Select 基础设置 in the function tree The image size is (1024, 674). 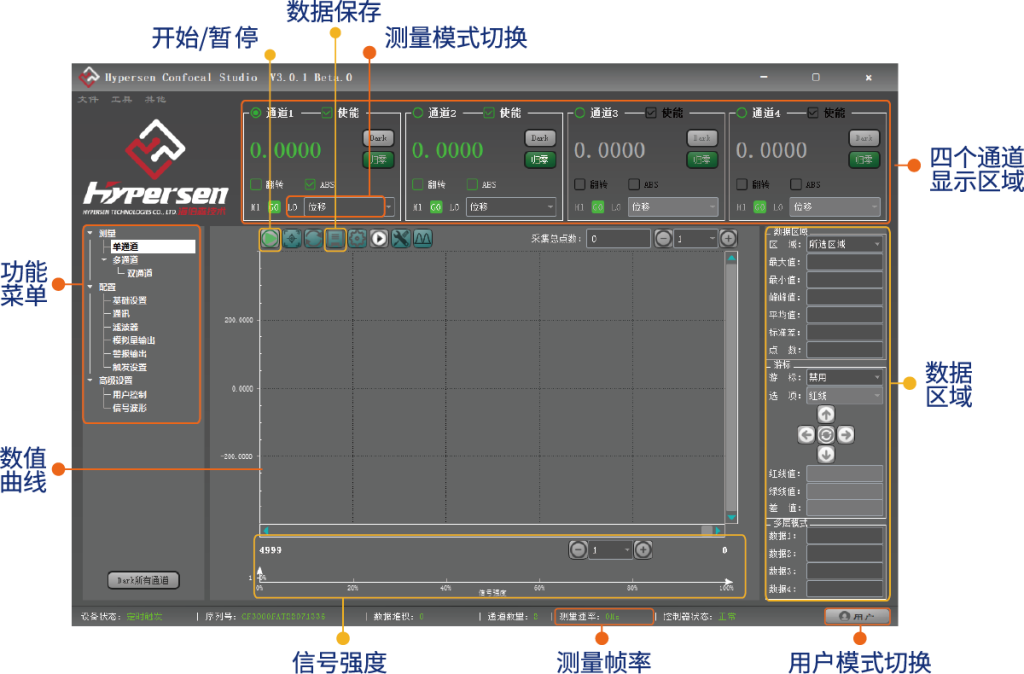[129, 300]
